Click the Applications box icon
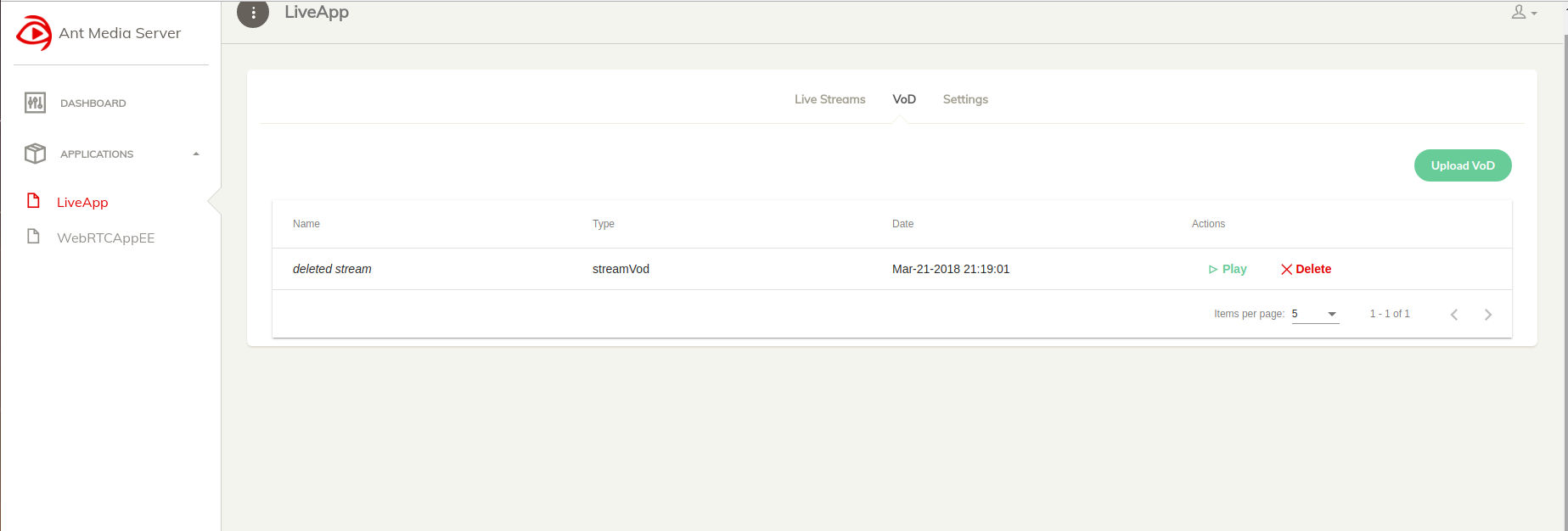The height and width of the screenshot is (531, 1568). pyautogui.click(x=35, y=154)
